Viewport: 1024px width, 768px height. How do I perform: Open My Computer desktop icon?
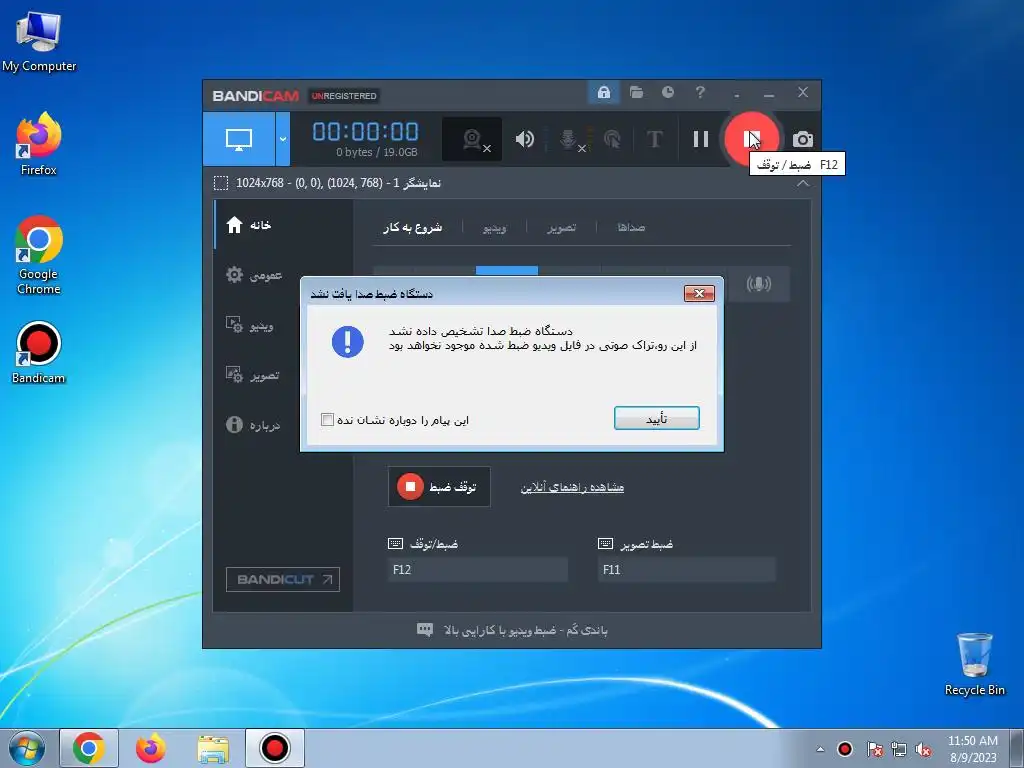pyautogui.click(x=39, y=42)
